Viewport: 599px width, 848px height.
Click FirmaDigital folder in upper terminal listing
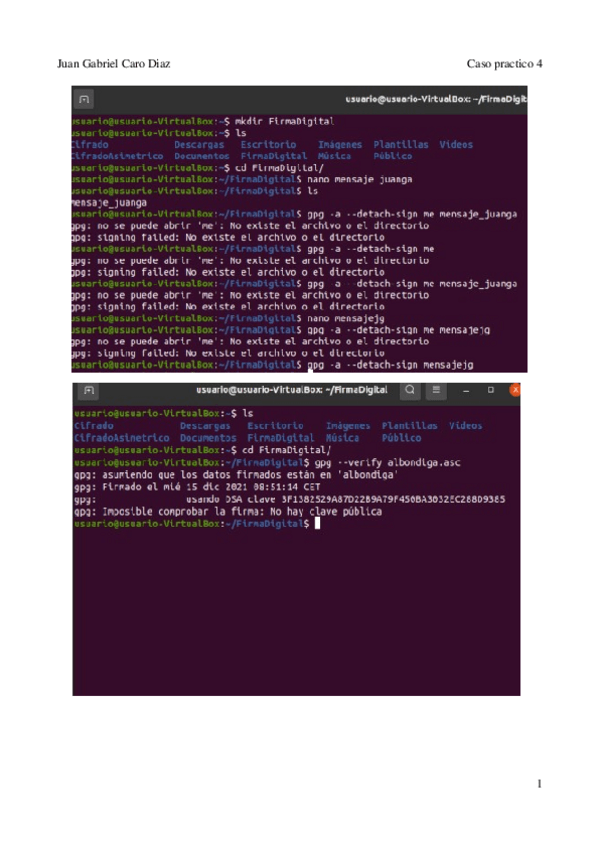pos(274,156)
